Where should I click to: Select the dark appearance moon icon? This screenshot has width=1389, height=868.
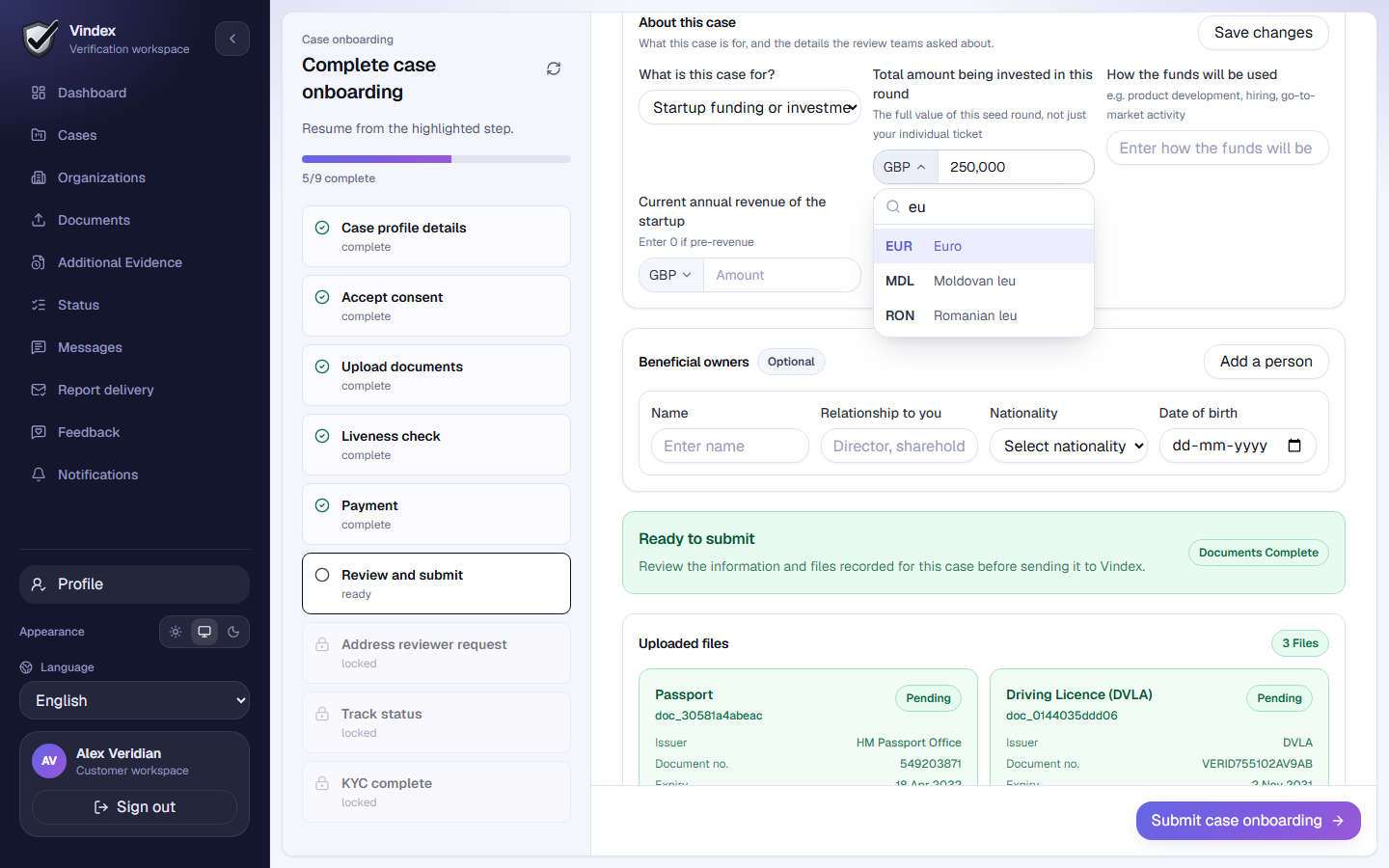(x=233, y=632)
